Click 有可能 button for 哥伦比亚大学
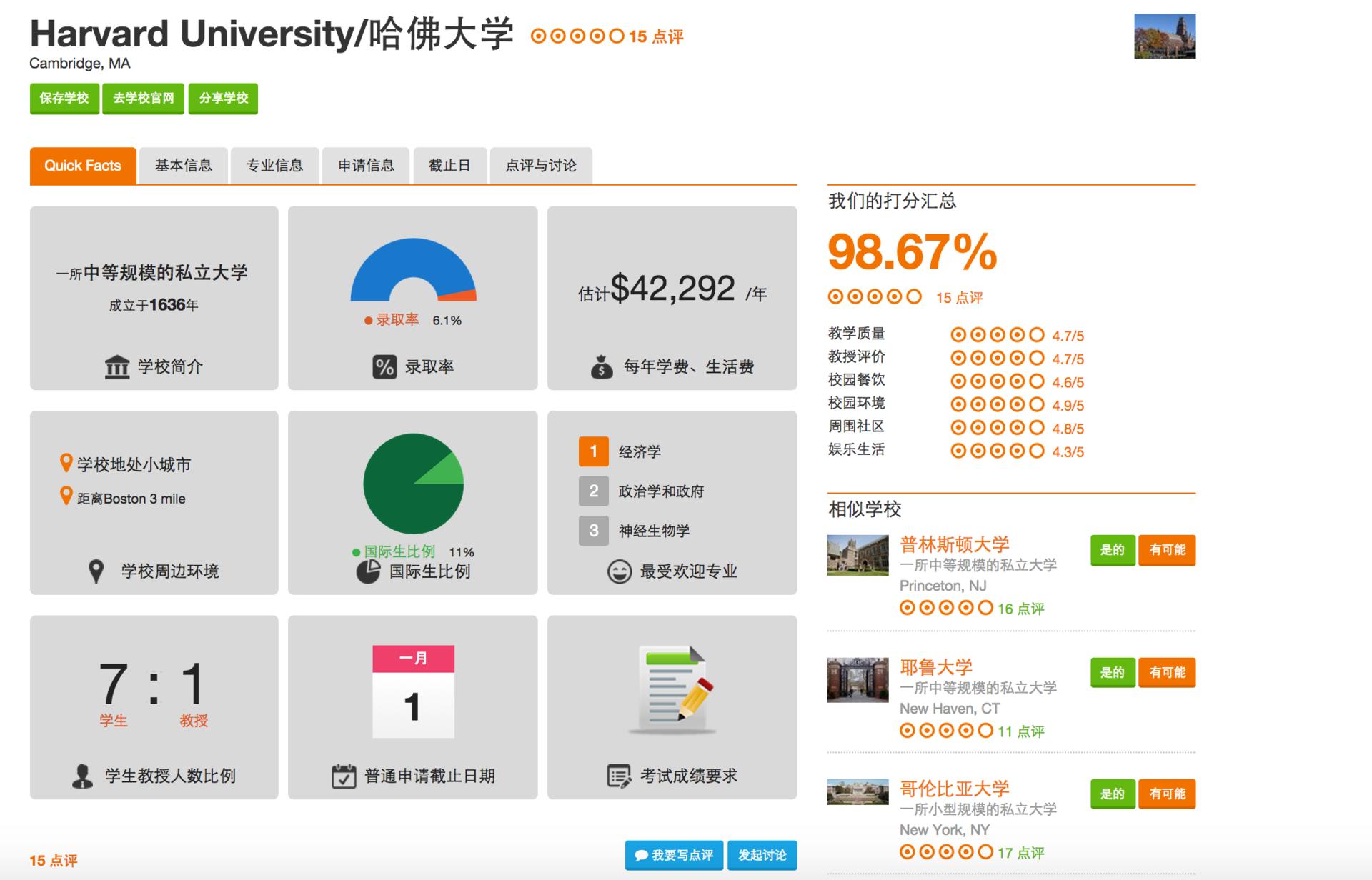The height and width of the screenshot is (880, 1372). [x=1167, y=794]
